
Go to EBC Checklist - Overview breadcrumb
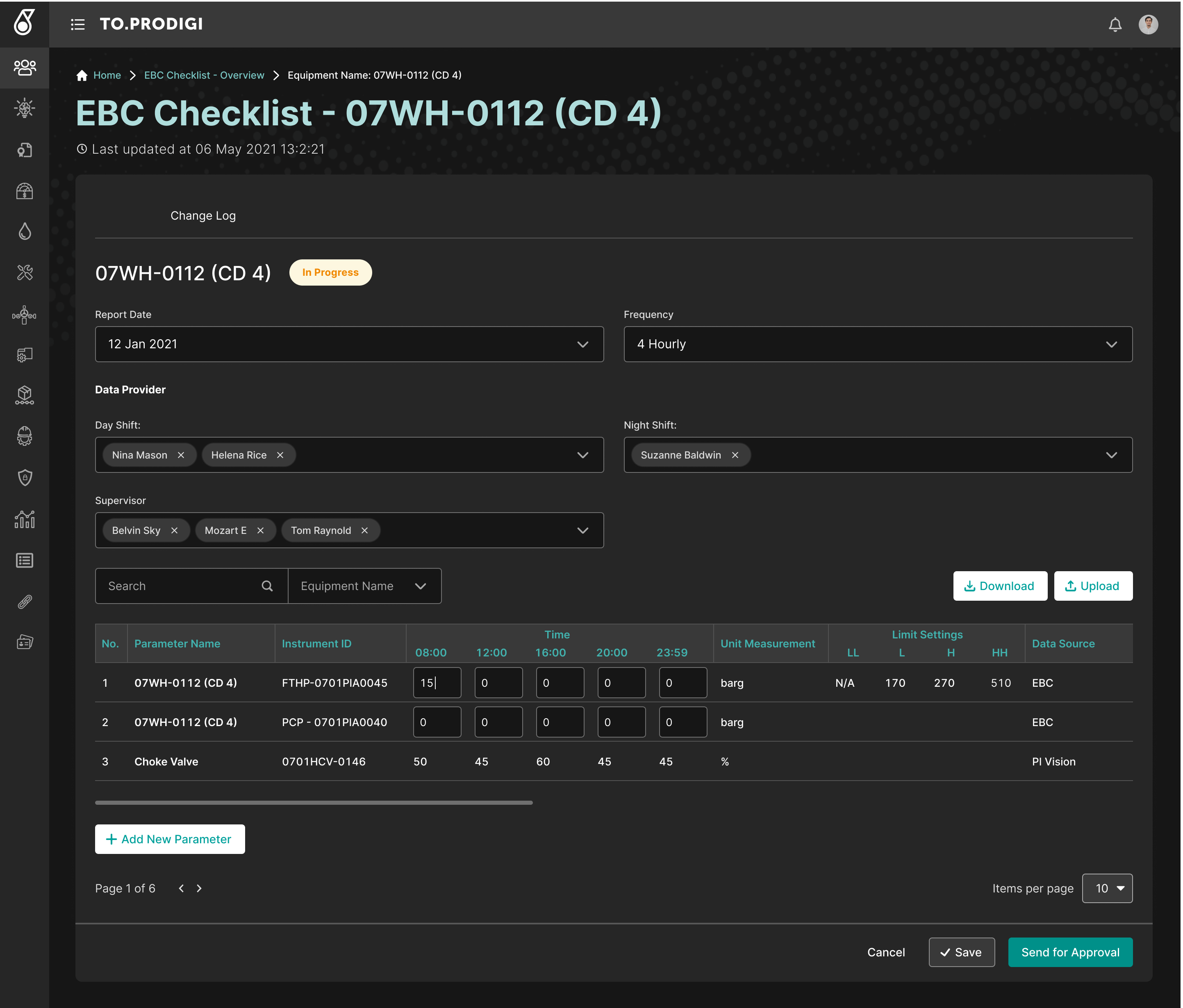tap(204, 75)
